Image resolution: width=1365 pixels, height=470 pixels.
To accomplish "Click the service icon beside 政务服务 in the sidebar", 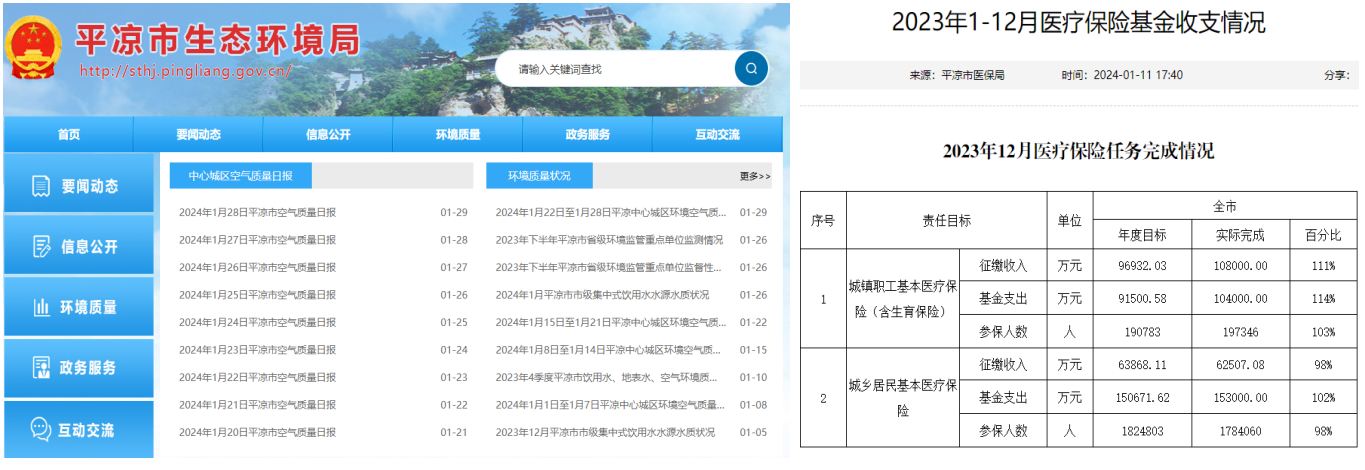I will pos(41,367).
